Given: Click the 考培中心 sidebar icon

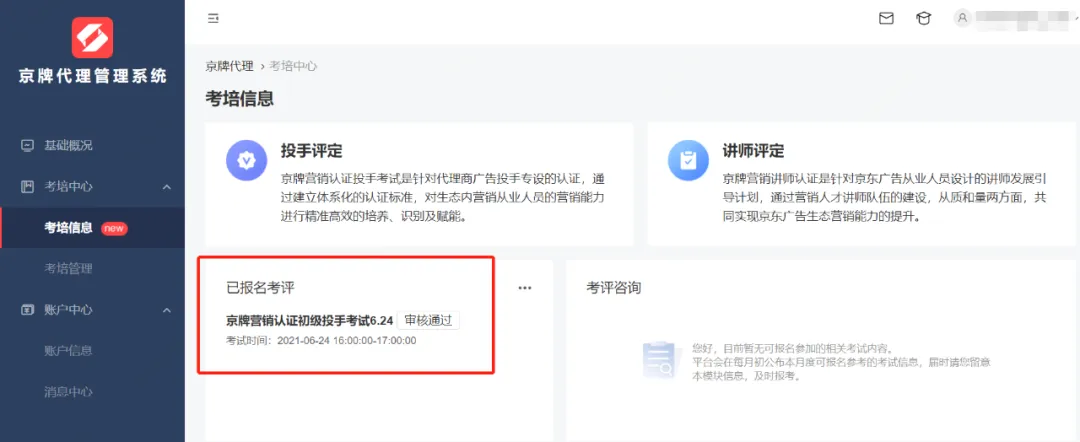Looking at the screenshot, I should (28, 187).
